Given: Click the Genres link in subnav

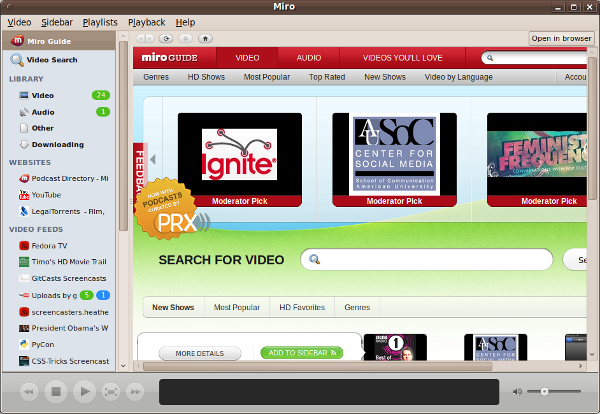Looking at the screenshot, I should (156, 77).
